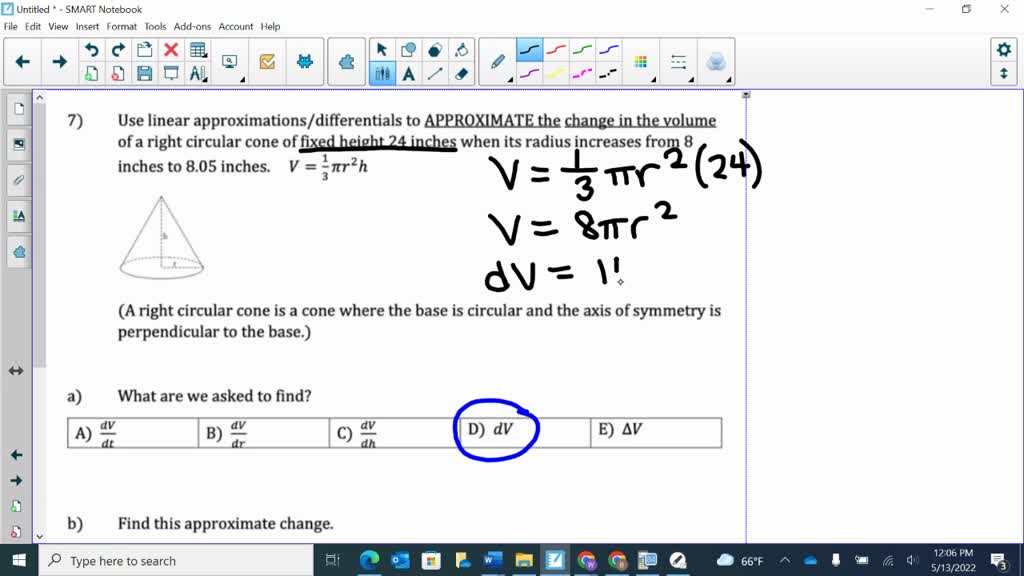
Task: Pick the Eraser tool
Action: point(460,71)
